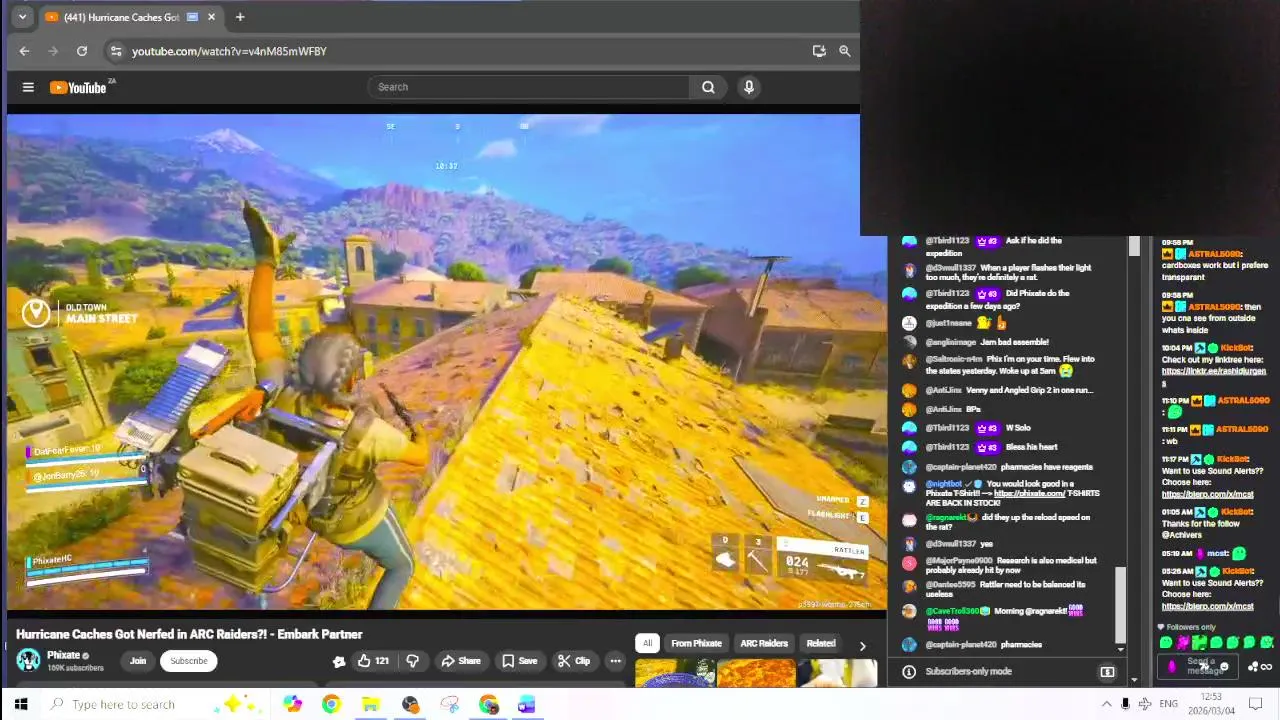Click the Super Chat icon in chat footer
The width and height of the screenshot is (1280, 720).
click(x=1107, y=672)
